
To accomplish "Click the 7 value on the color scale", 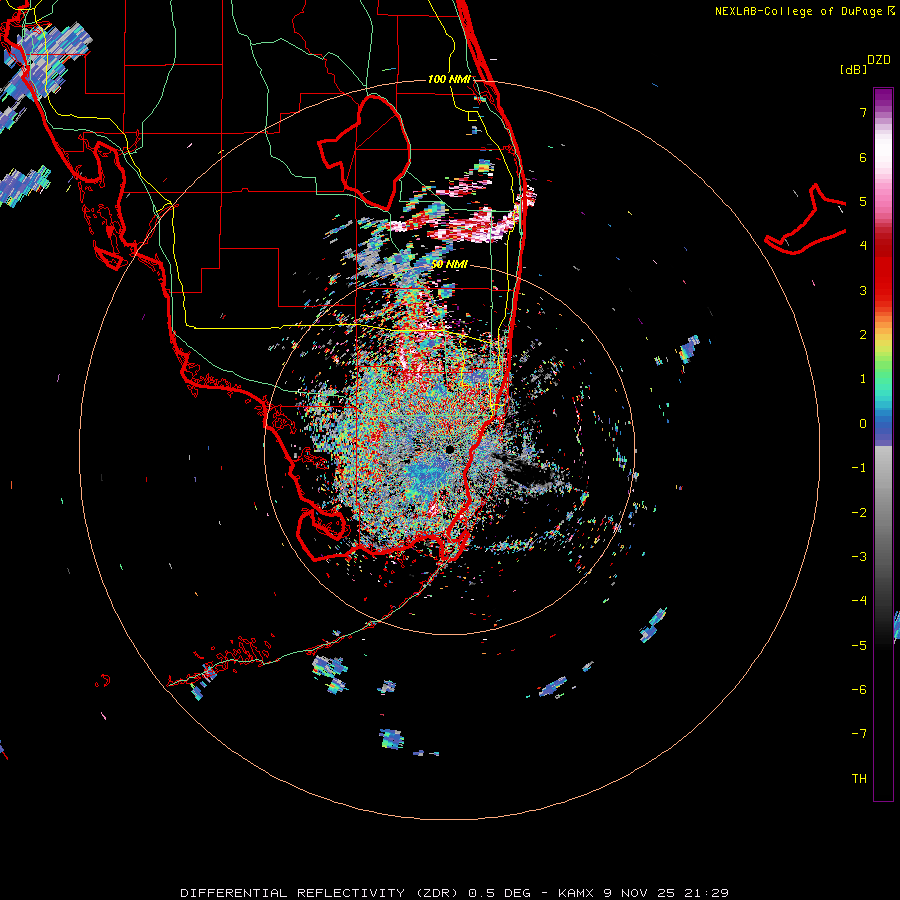I will click(863, 112).
